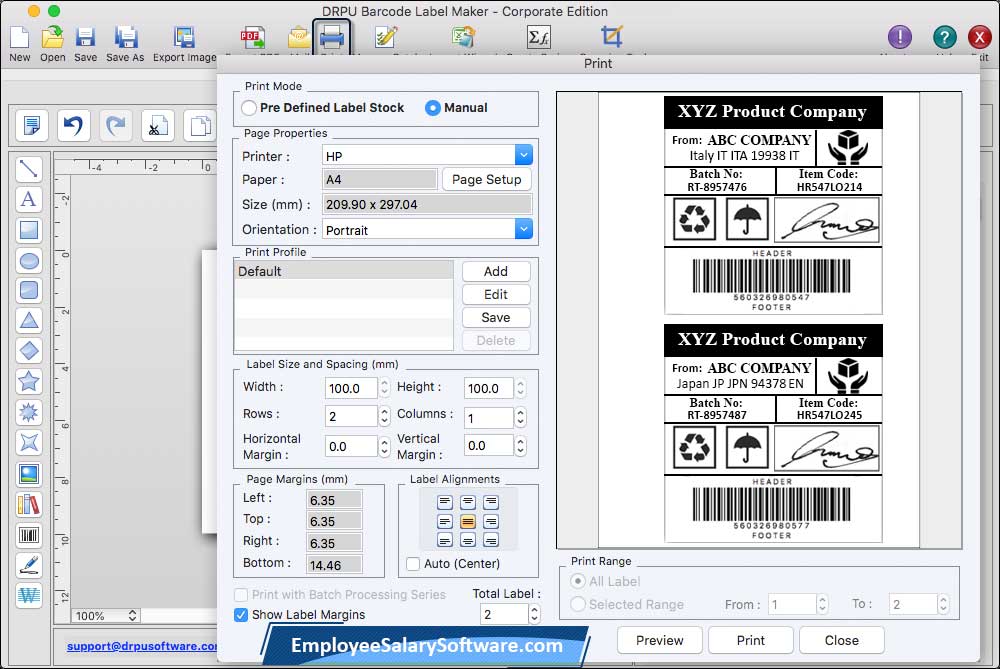Click the Italy label preview
1000x669 pixels.
(773, 205)
